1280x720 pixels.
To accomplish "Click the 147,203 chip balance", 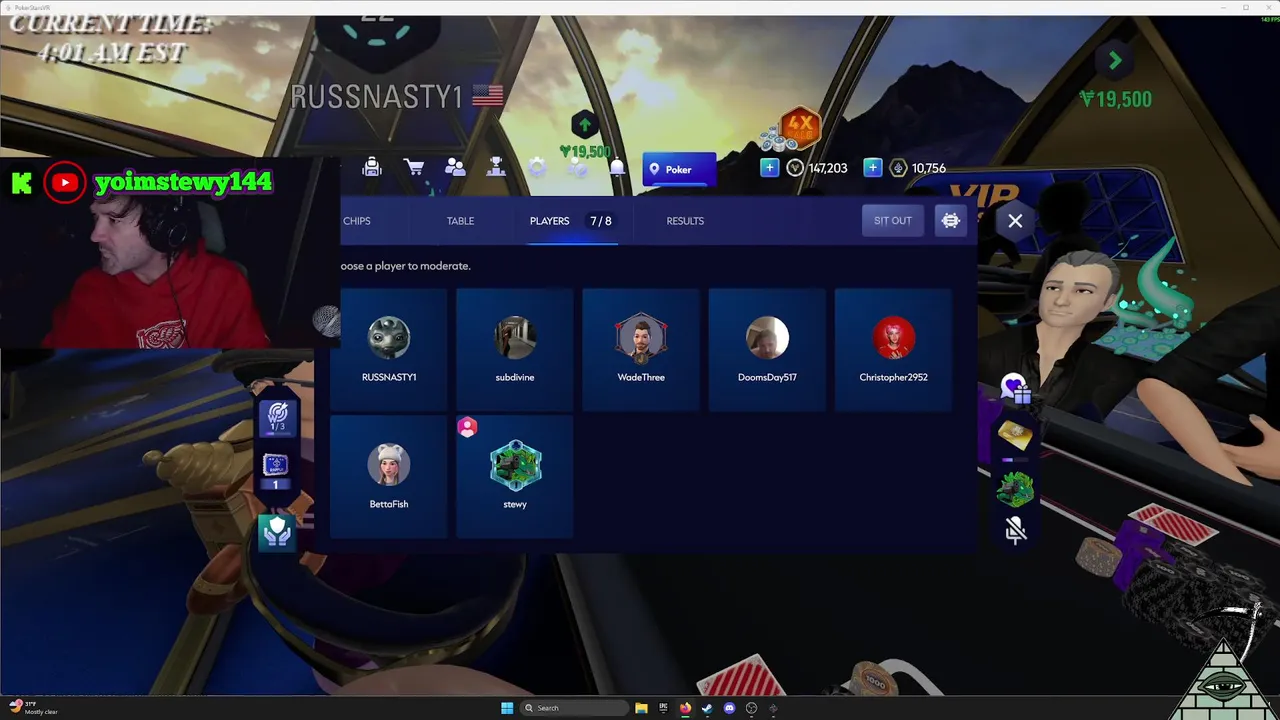I will [x=818, y=168].
